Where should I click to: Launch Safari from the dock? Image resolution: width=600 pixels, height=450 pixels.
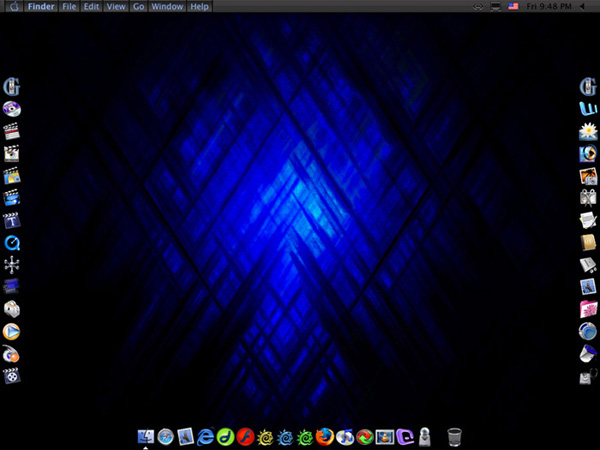point(166,436)
